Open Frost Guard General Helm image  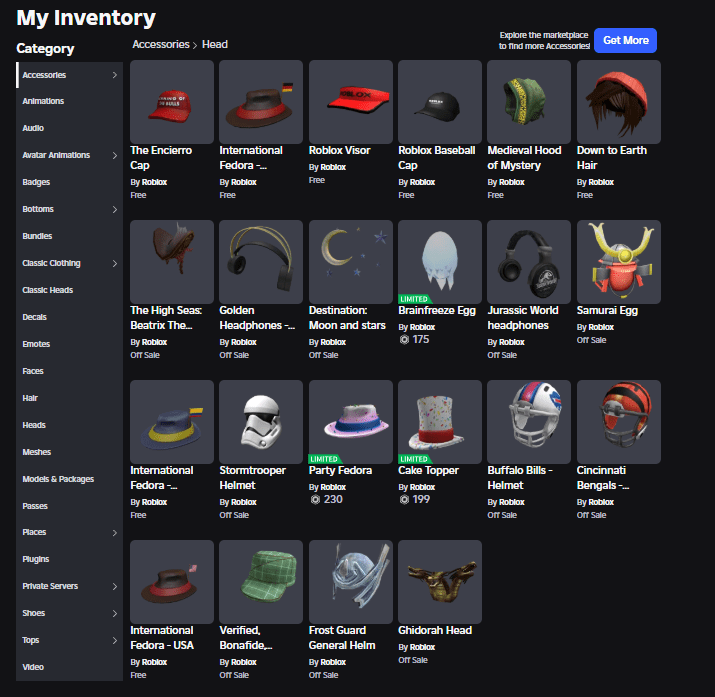pos(351,582)
